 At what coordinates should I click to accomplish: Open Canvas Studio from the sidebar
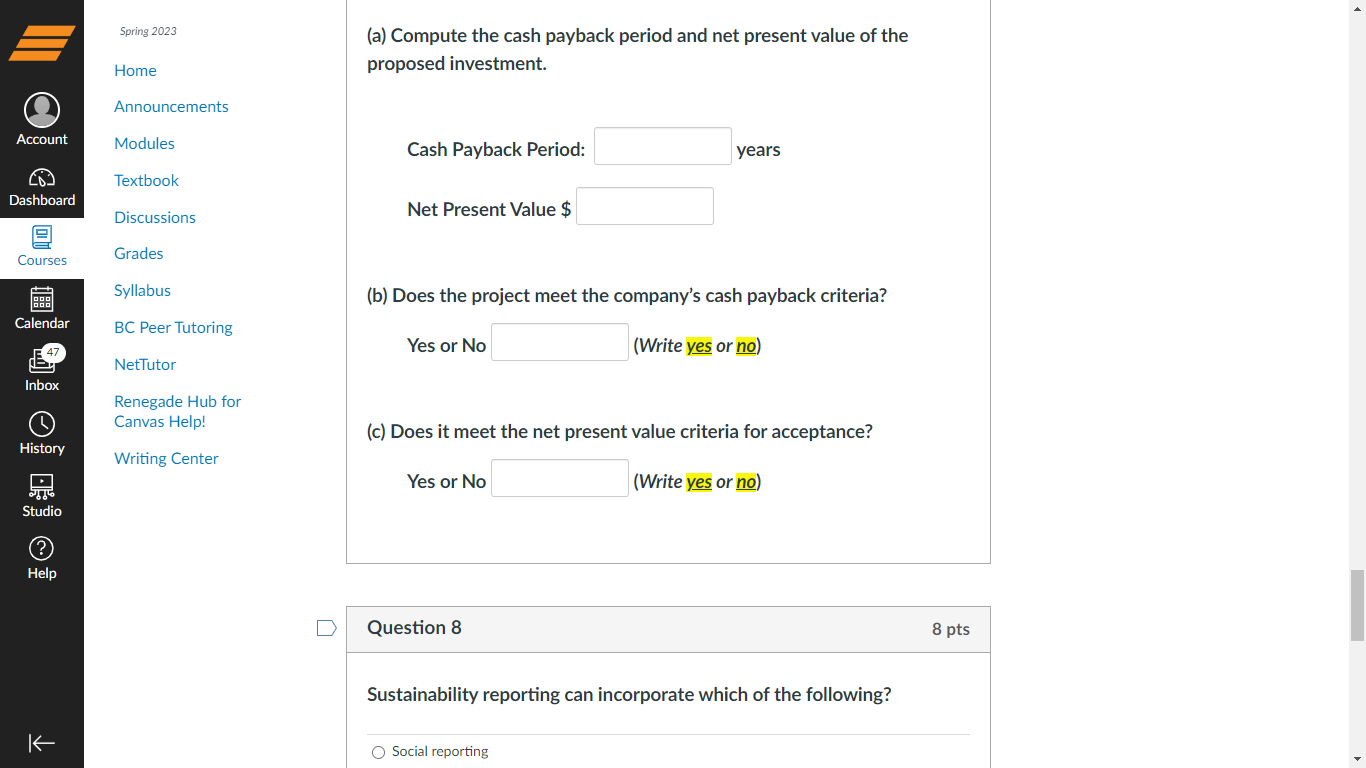tap(41, 494)
